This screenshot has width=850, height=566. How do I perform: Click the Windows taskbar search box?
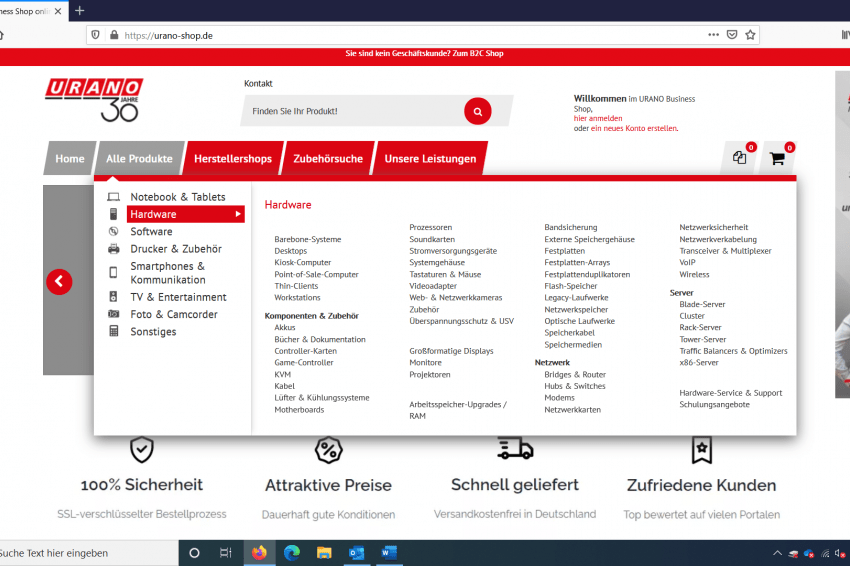click(87, 553)
